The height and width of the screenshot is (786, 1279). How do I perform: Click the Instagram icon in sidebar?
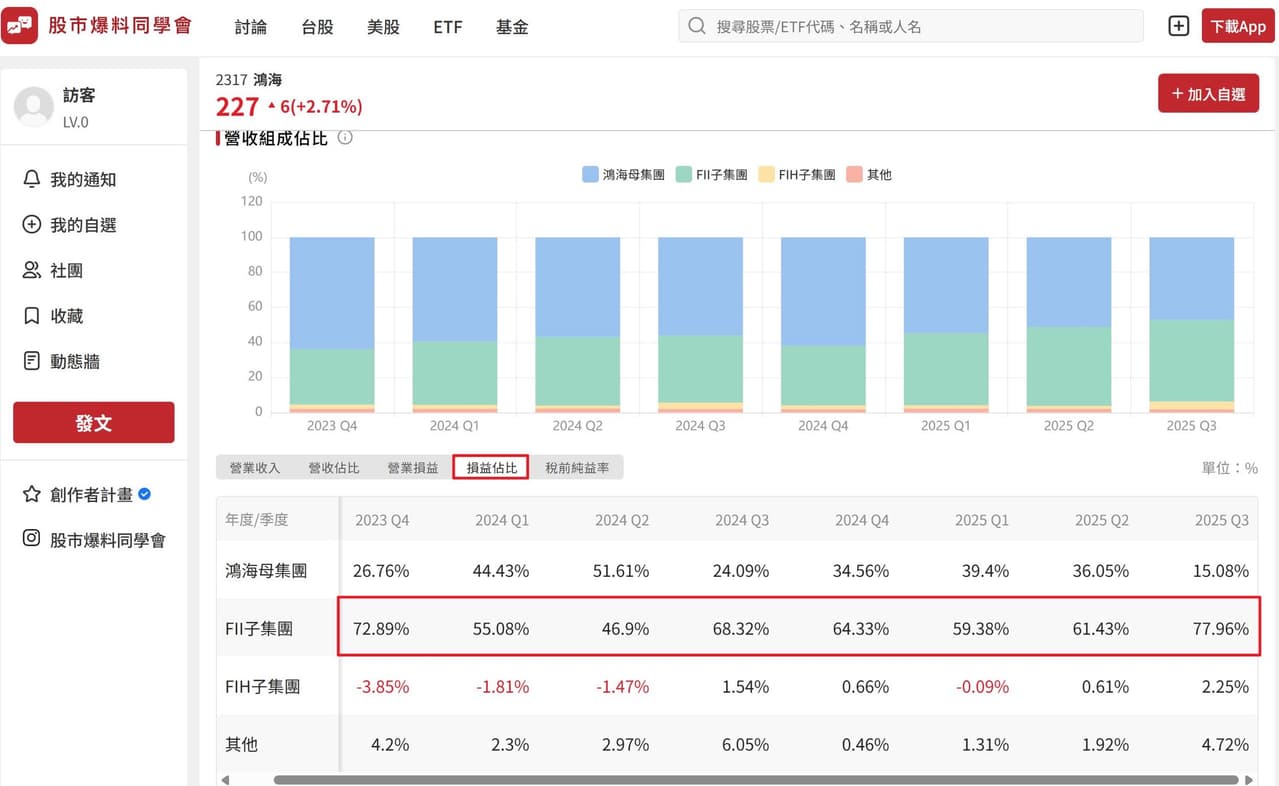pyautogui.click(x=31, y=539)
